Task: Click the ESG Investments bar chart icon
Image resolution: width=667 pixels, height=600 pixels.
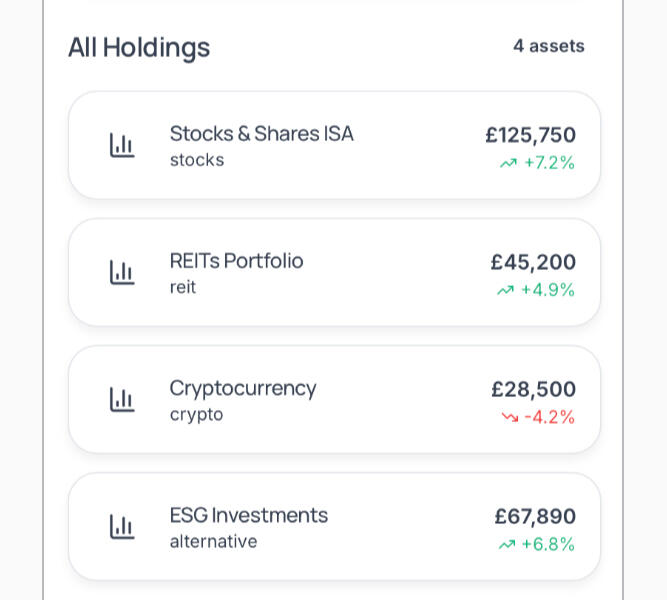Action: coord(122,526)
